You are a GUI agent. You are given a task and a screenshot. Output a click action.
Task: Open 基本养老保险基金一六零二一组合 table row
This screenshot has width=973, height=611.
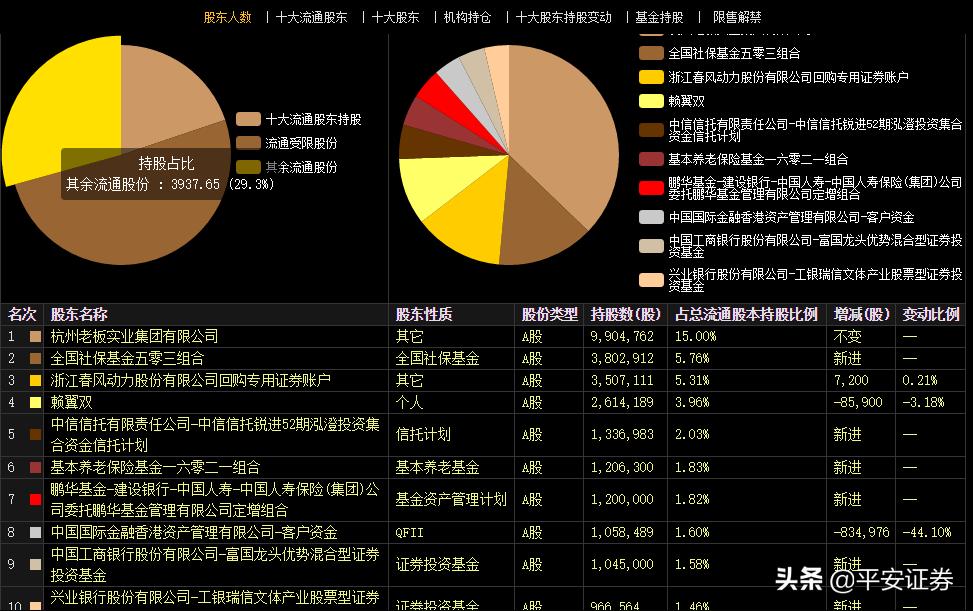click(x=155, y=467)
